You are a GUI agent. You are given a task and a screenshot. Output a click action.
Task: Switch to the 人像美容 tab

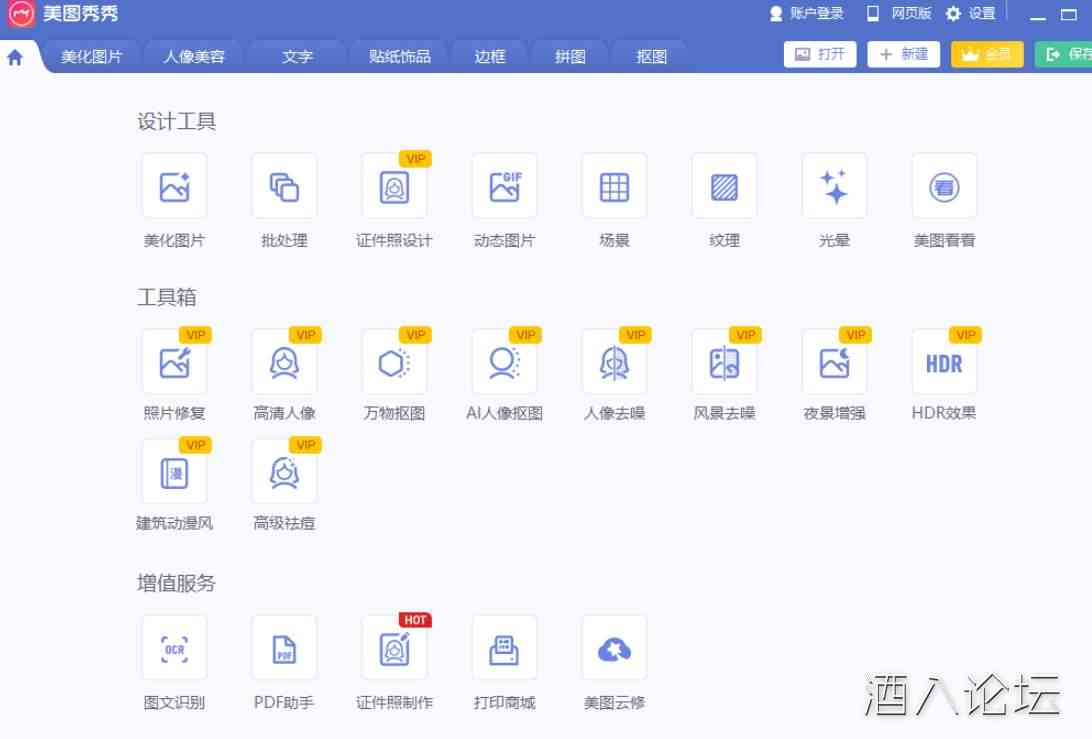(194, 56)
